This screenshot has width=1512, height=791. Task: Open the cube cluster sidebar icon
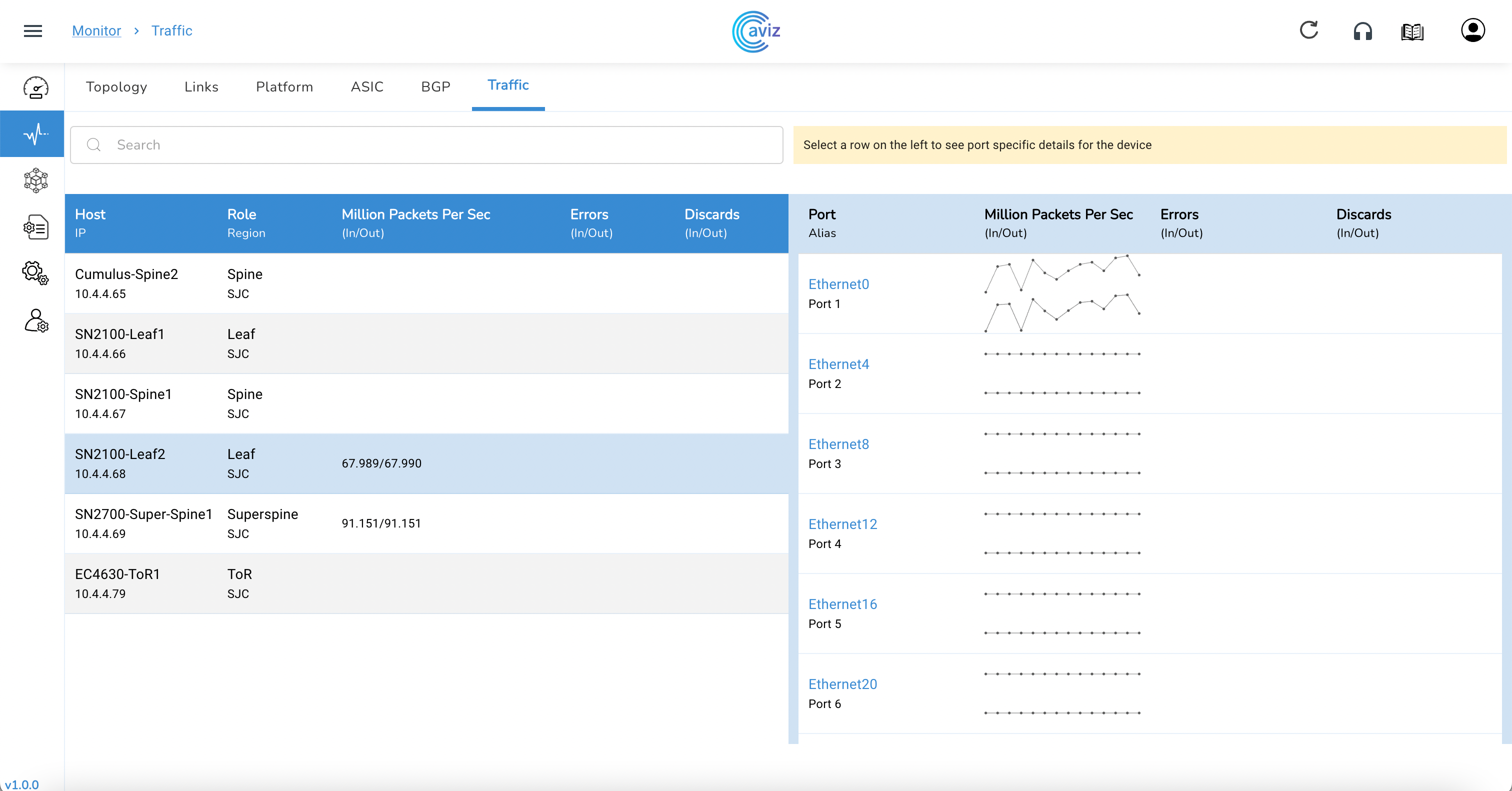click(x=35, y=180)
